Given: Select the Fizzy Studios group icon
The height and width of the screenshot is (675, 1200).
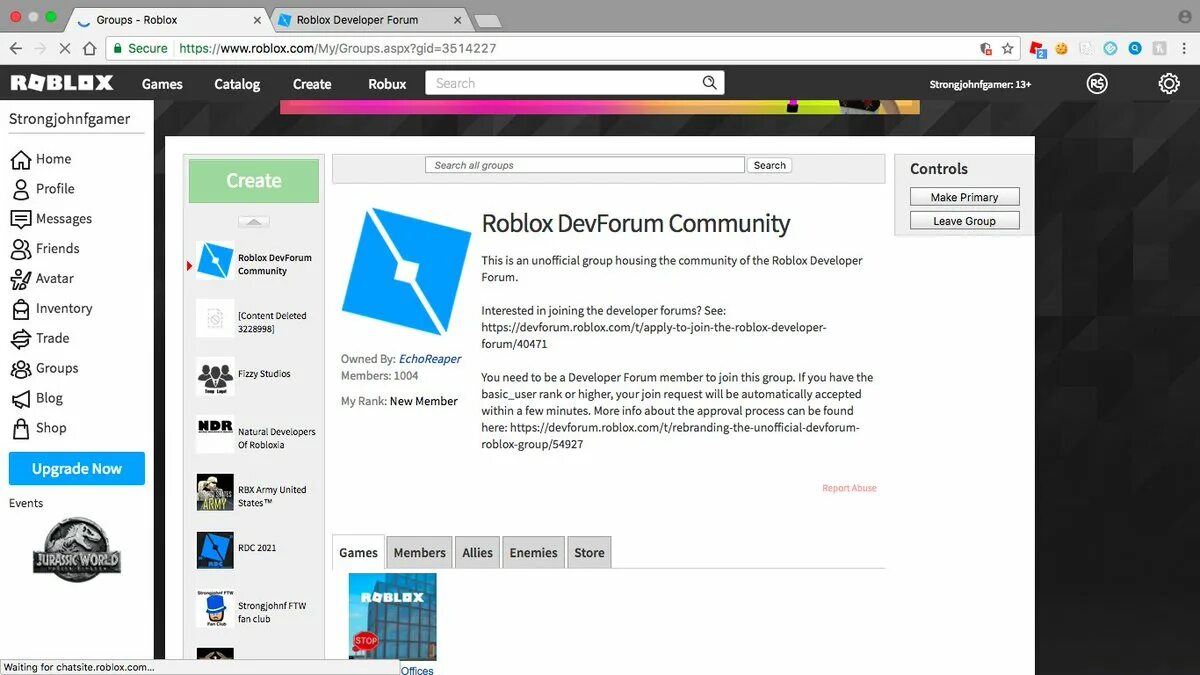Looking at the screenshot, I should (215, 377).
